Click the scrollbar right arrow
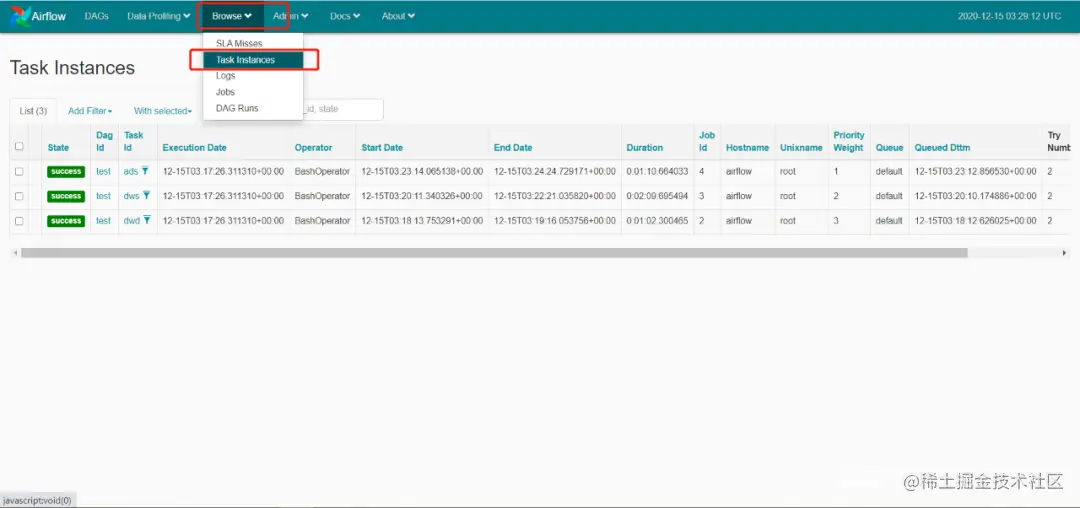 1066,253
